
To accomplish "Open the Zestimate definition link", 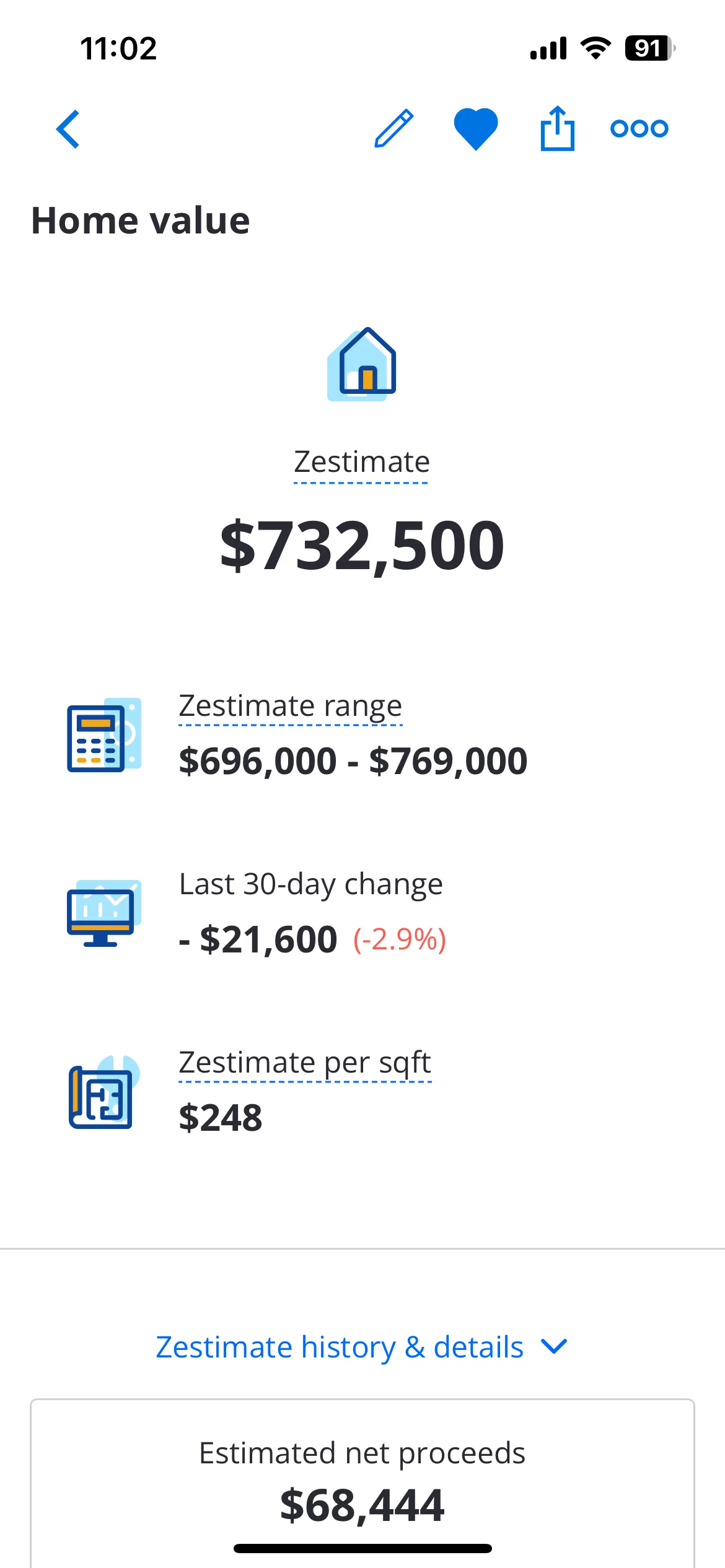I will (x=361, y=462).
